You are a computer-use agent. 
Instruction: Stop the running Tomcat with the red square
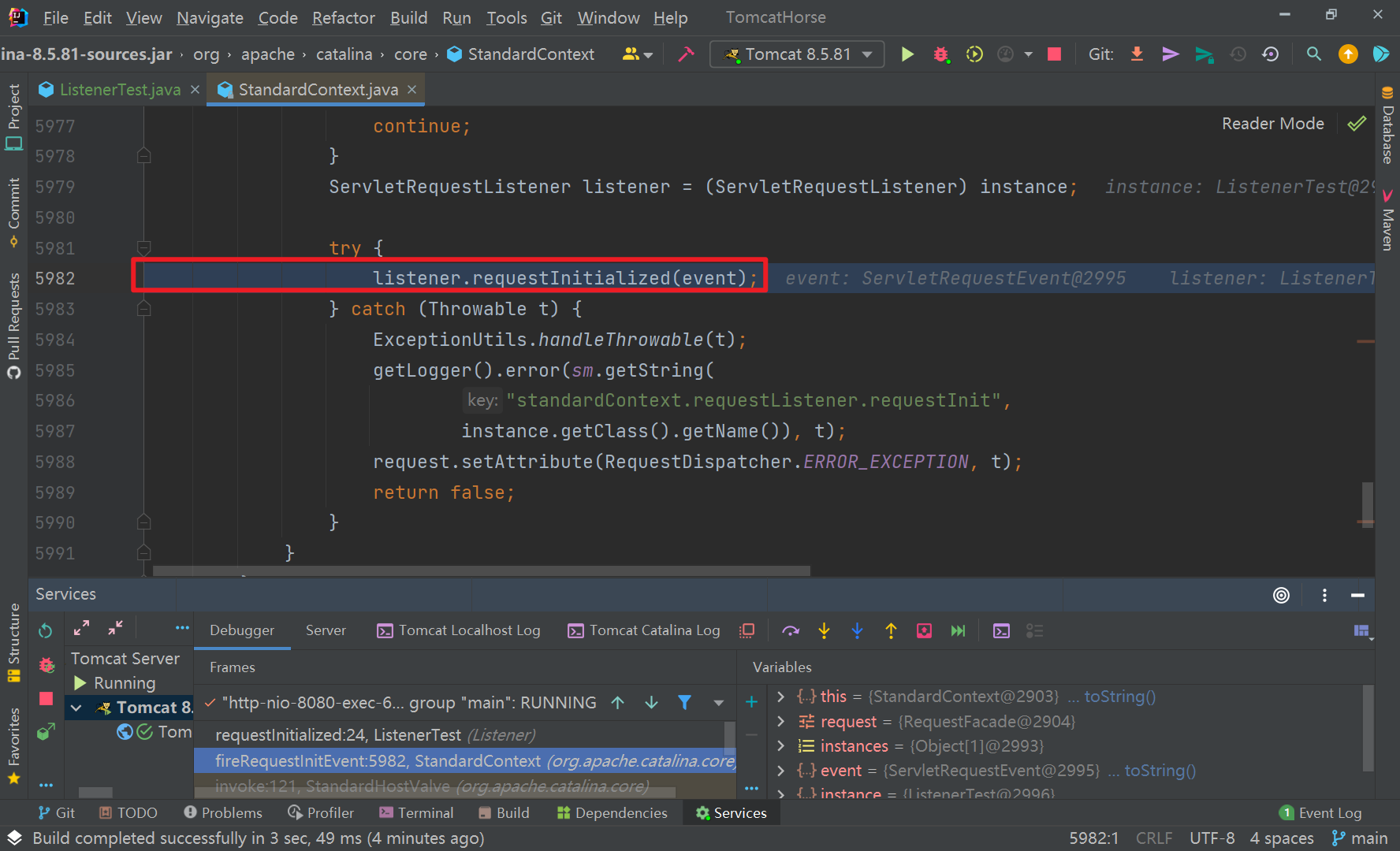pos(1054,54)
